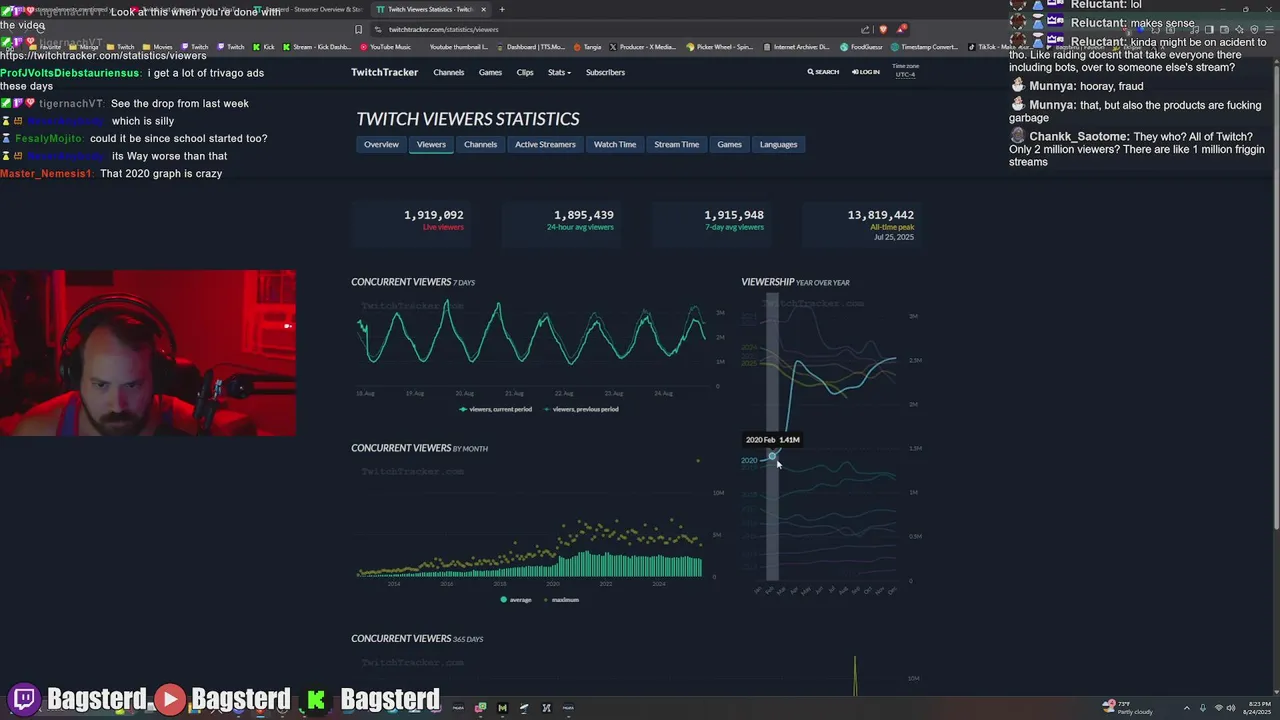The image size is (1280, 720).
Task: Open the YouTube Music bookmark
Action: [x=385, y=47]
